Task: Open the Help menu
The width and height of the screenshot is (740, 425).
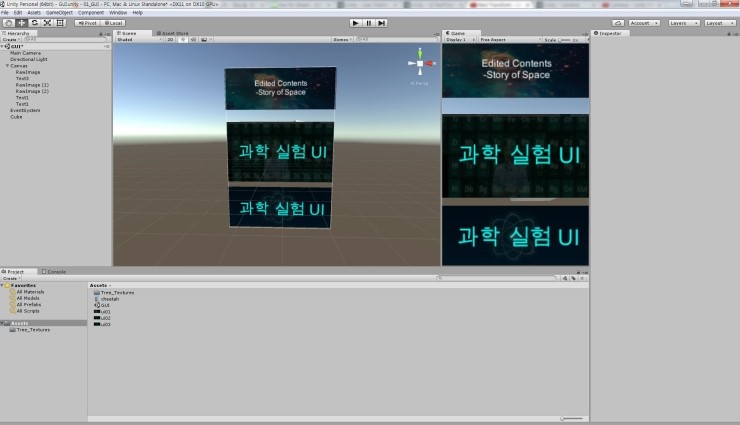Action: pyautogui.click(x=137, y=13)
